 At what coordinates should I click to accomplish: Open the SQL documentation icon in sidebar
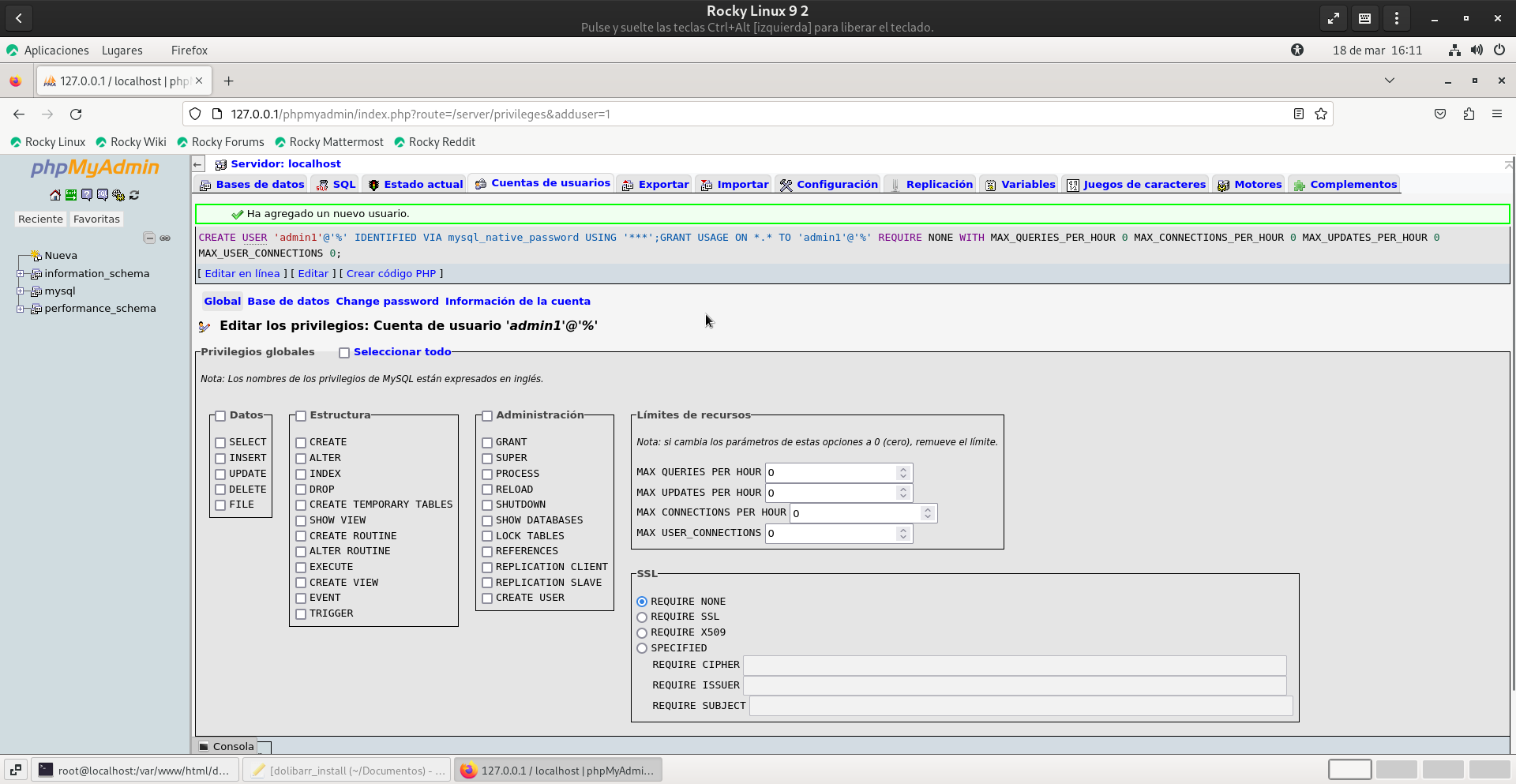point(103,195)
